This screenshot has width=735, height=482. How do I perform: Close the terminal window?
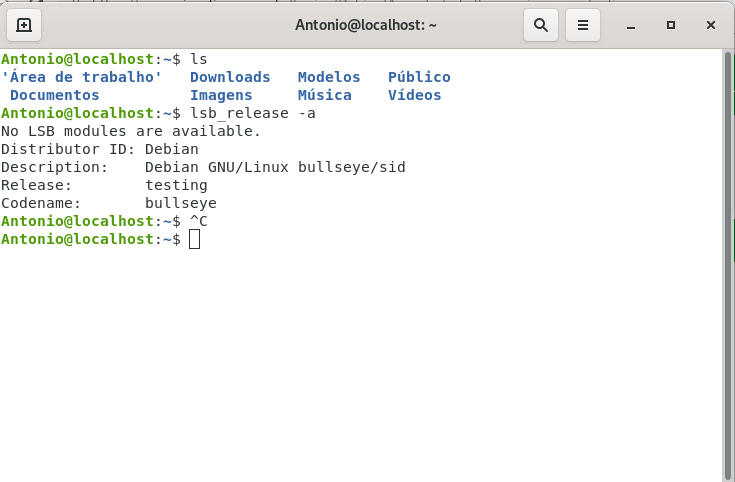point(711,25)
